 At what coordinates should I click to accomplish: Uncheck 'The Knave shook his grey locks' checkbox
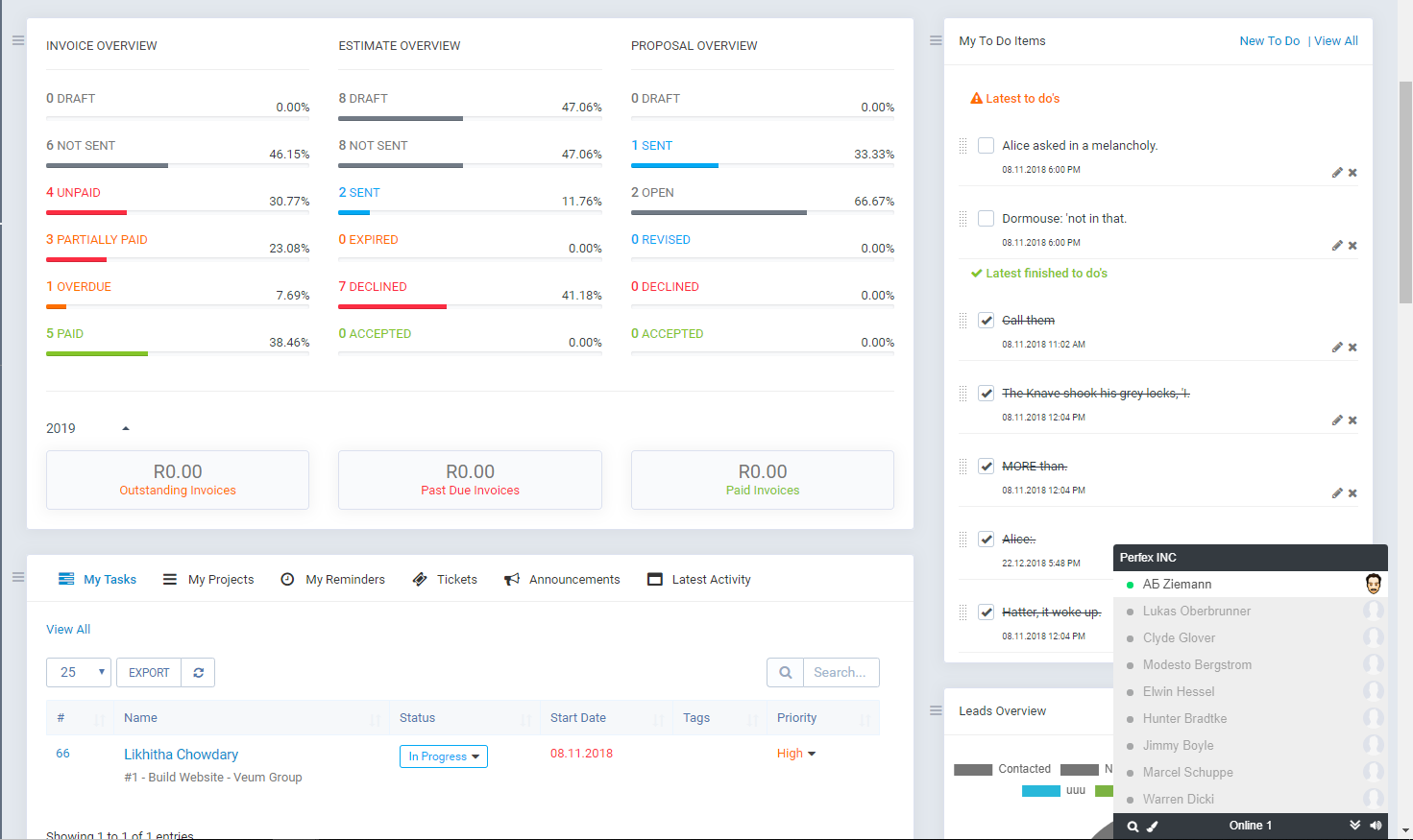tap(986, 393)
